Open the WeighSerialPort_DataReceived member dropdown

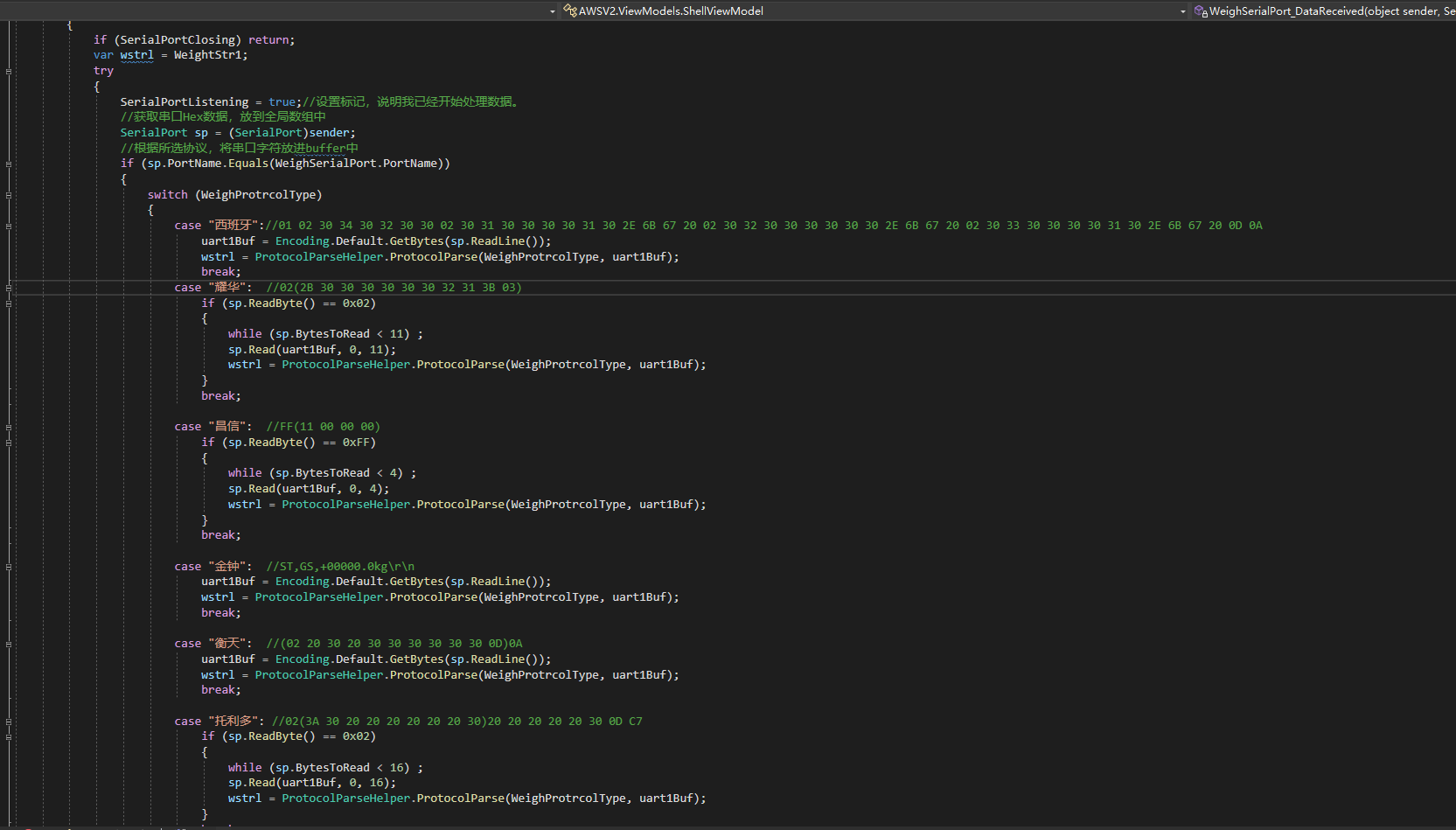(x=1324, y=10)
